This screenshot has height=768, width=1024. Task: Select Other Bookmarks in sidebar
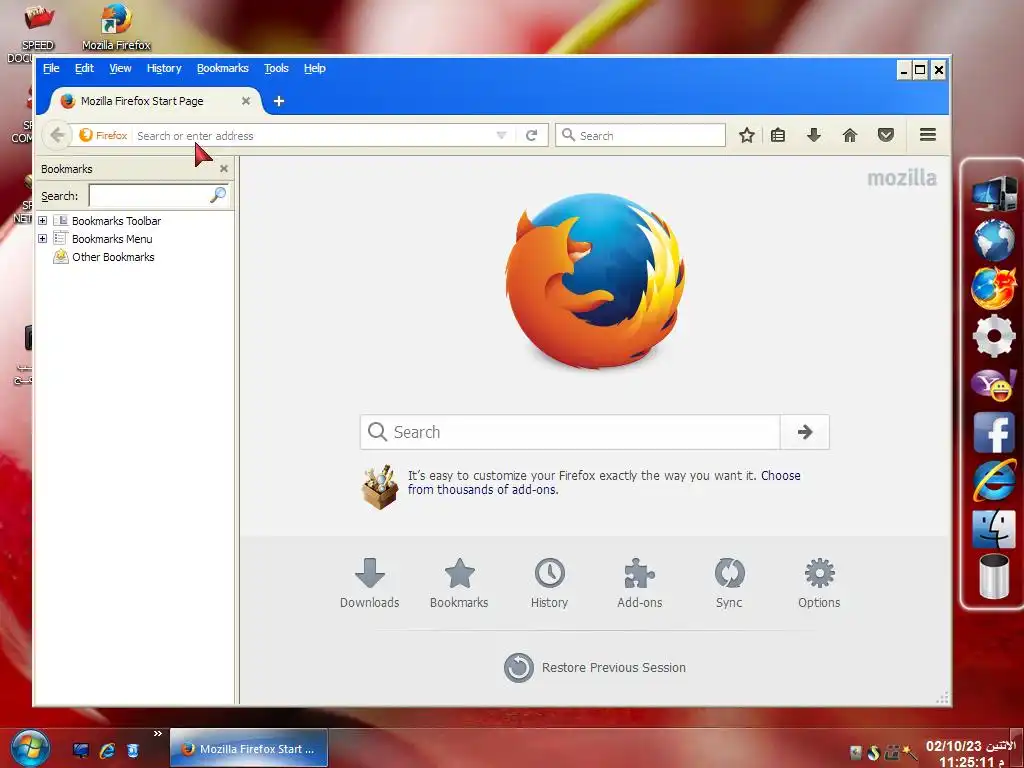[x=113, y=257]
